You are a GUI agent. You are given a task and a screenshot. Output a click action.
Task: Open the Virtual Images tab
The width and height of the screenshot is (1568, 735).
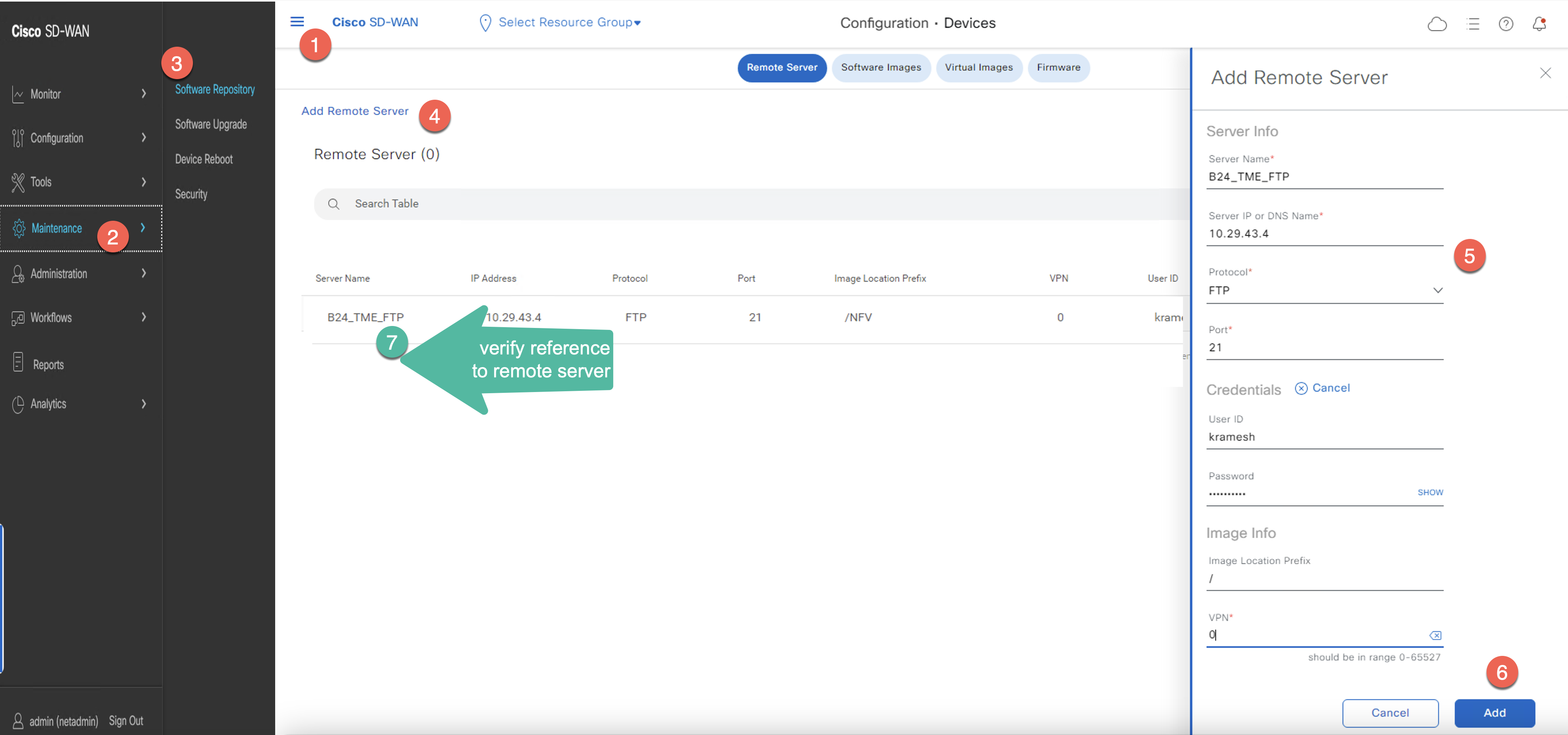pyautogui.click(x=979, y=68)
